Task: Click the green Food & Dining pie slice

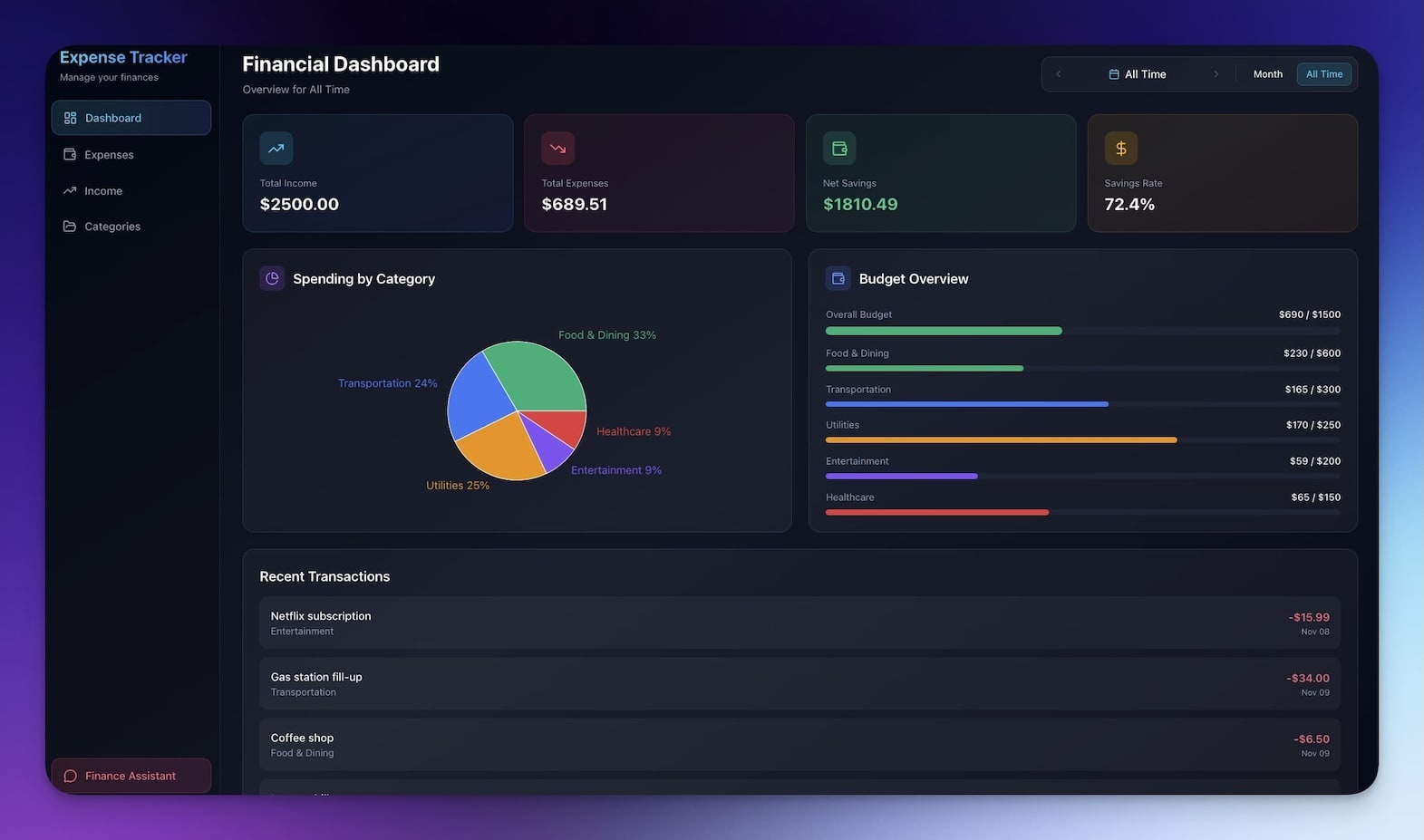Action: coord(538,376)
